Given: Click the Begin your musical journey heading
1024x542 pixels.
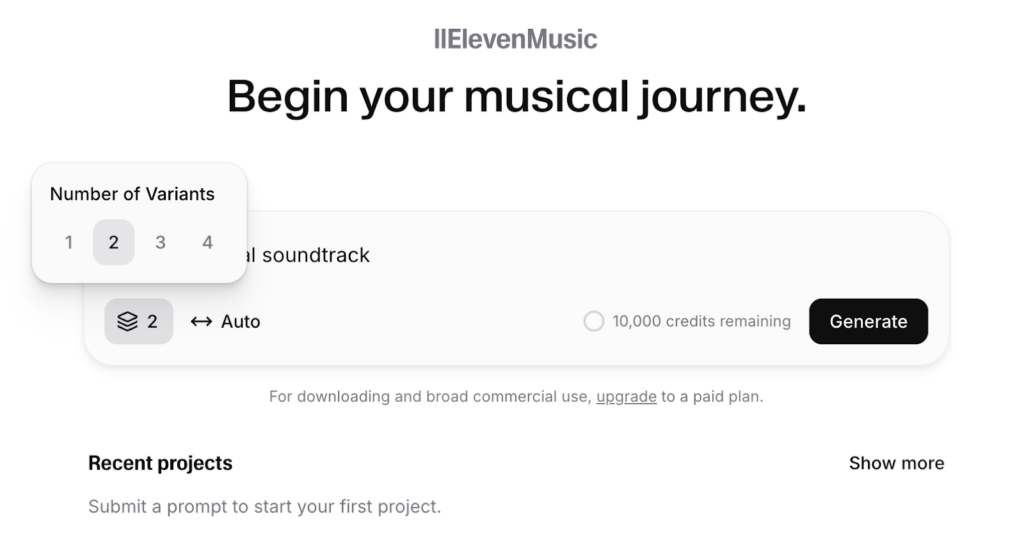Looking at the screenshot, I should click(516, 97).
